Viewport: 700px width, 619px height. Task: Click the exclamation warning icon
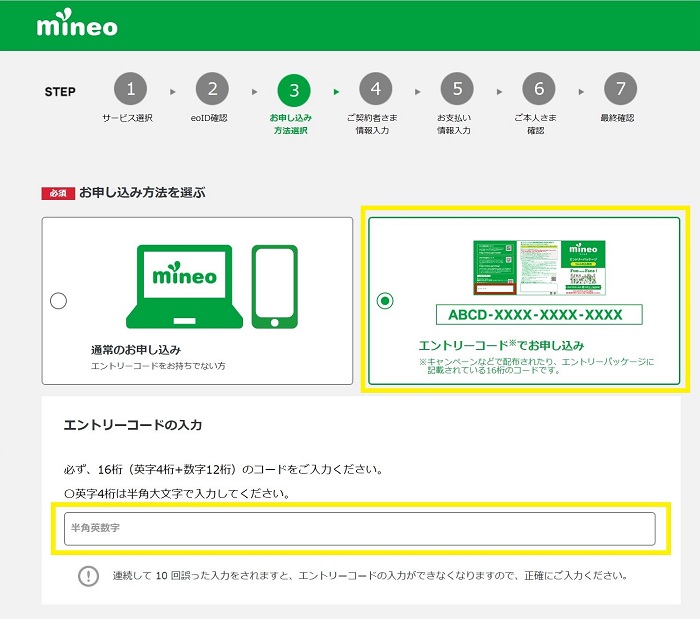[x=88, y=576]
